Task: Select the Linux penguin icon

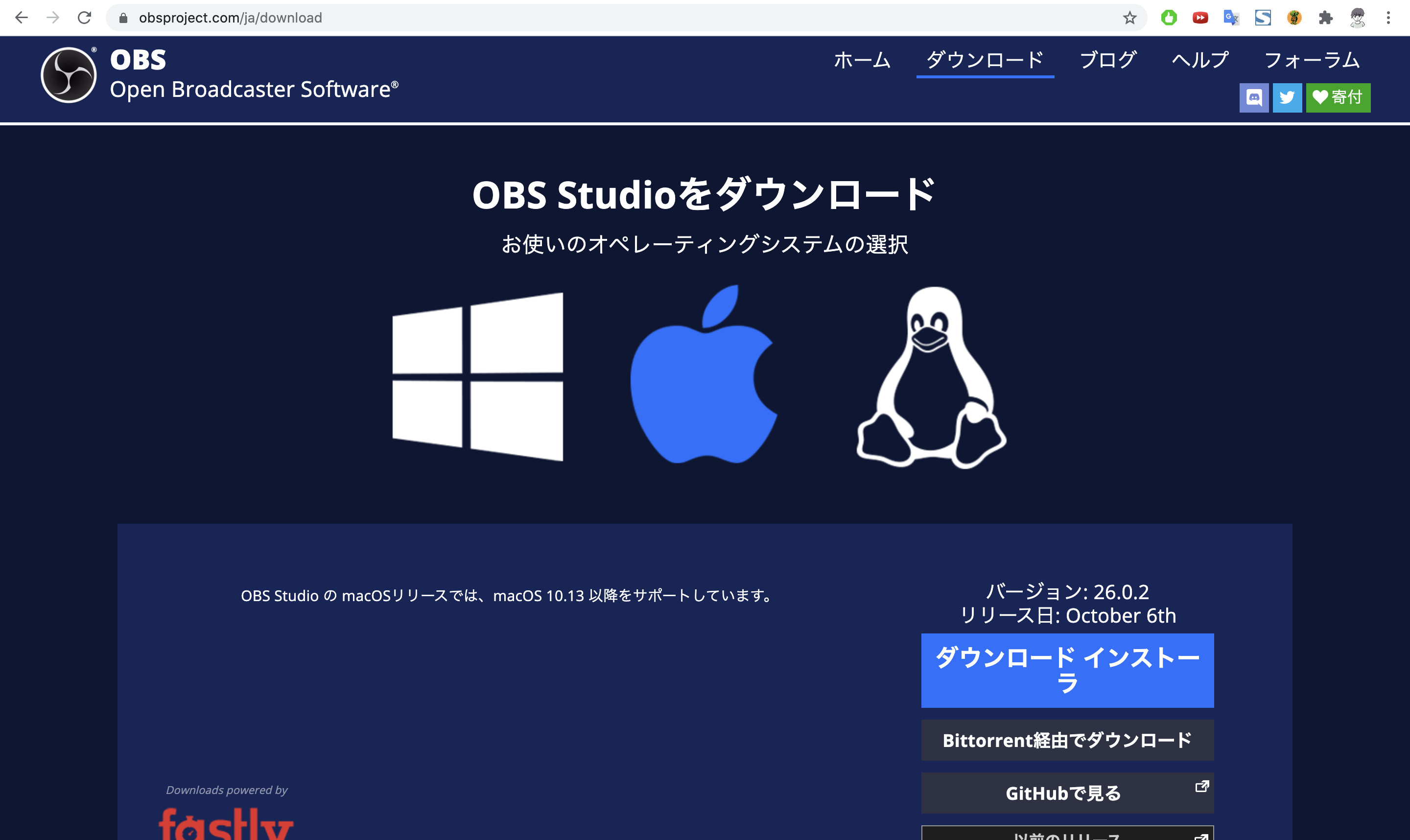Action: pyautogui.click(x=931, y=377)
